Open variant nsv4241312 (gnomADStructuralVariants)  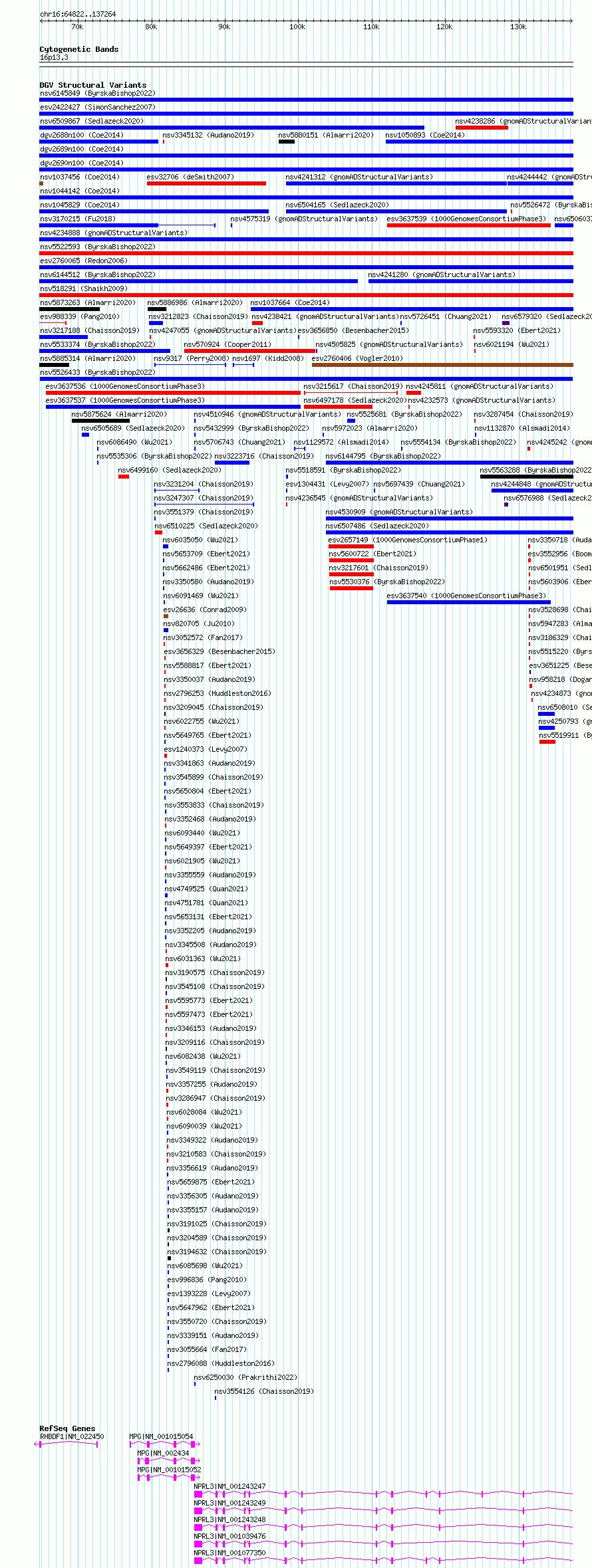coord(359,177)
